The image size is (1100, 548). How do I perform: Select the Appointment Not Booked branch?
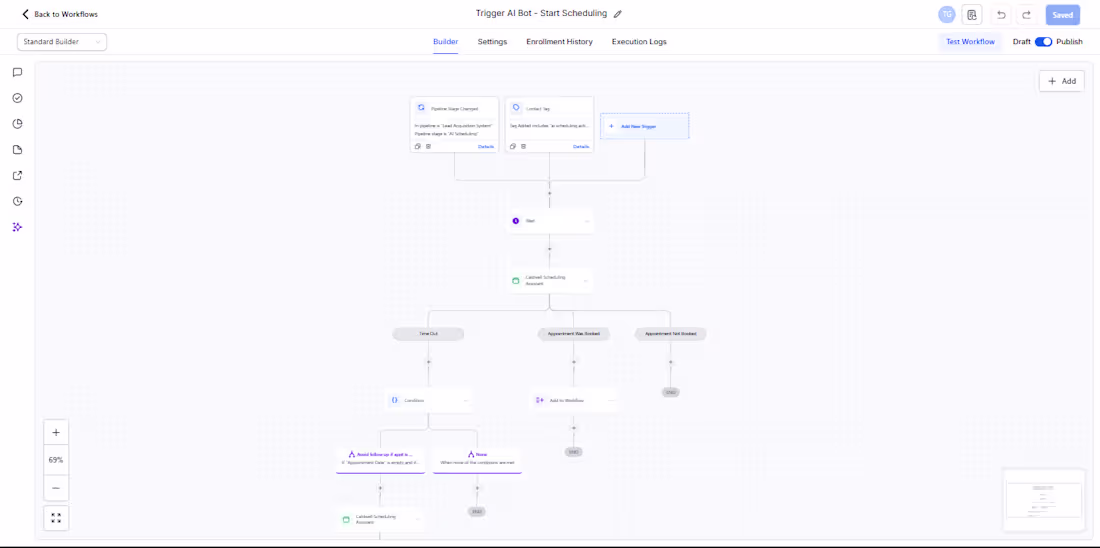click(671, 334)
